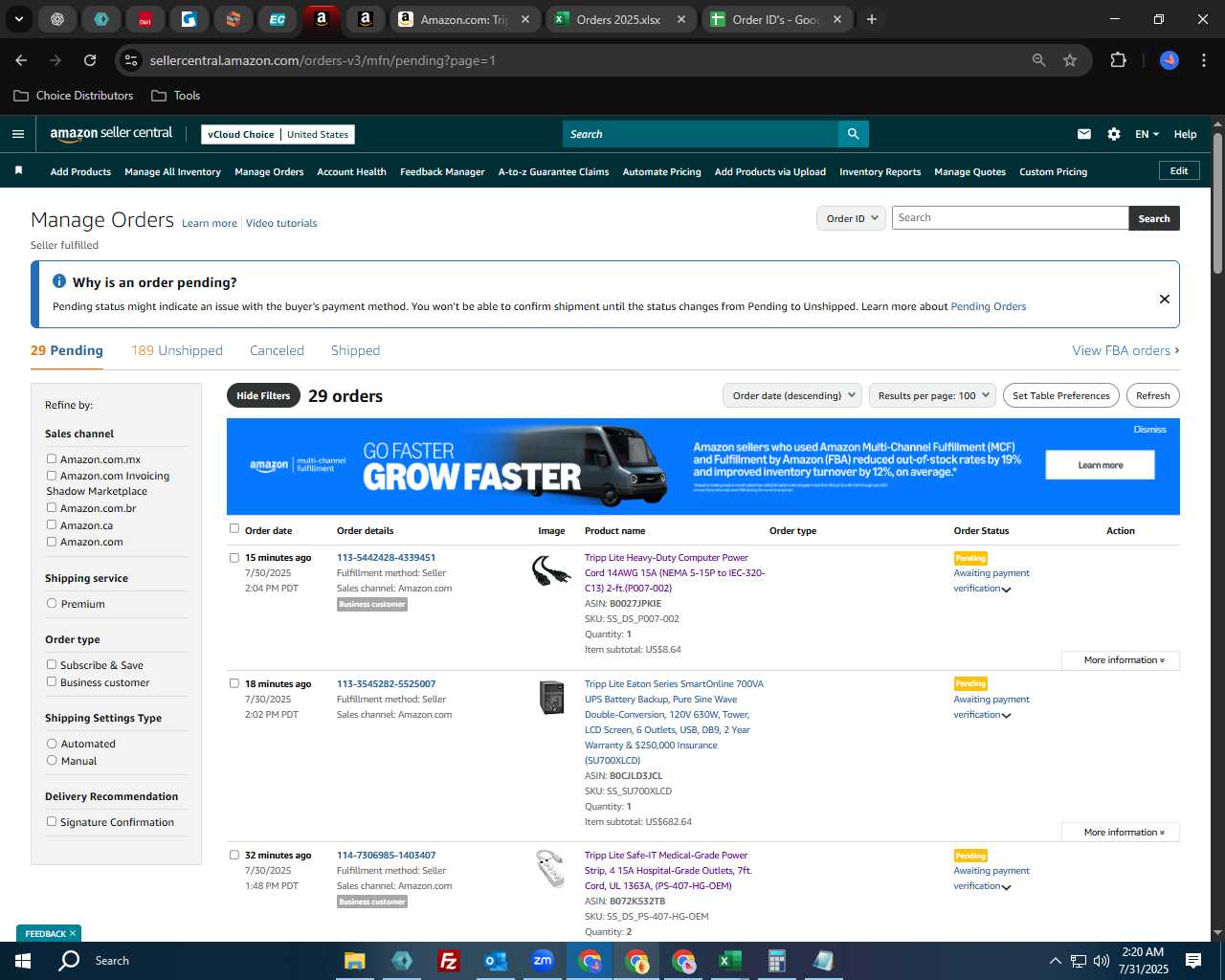Open Manage All Inventory menu item
The height and width of the screenshot is (980, 1225).
(x=172, y=172)
